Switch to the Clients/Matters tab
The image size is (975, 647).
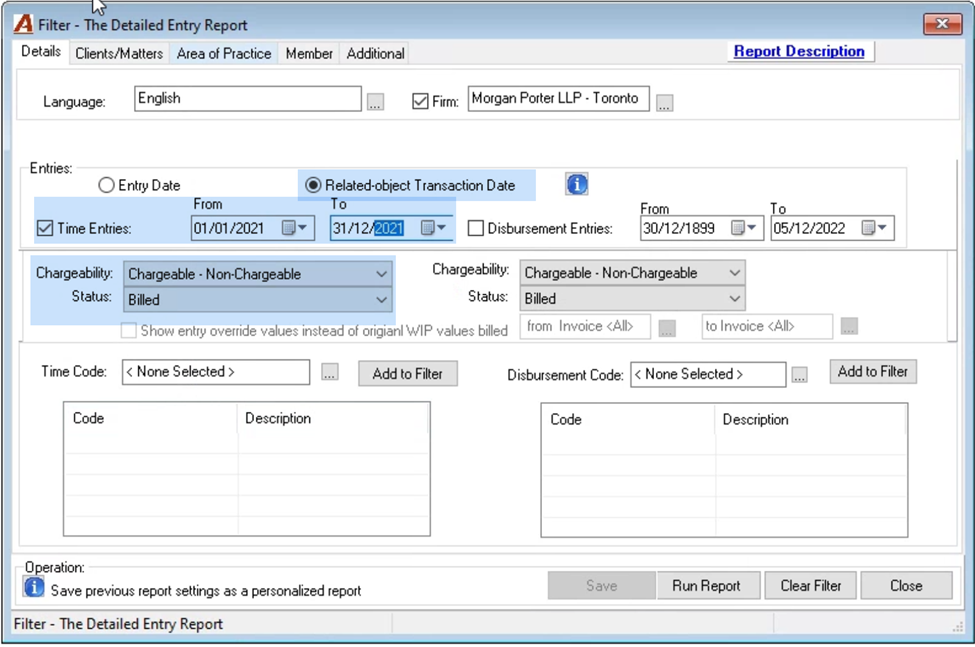click(x=119, y=53)
